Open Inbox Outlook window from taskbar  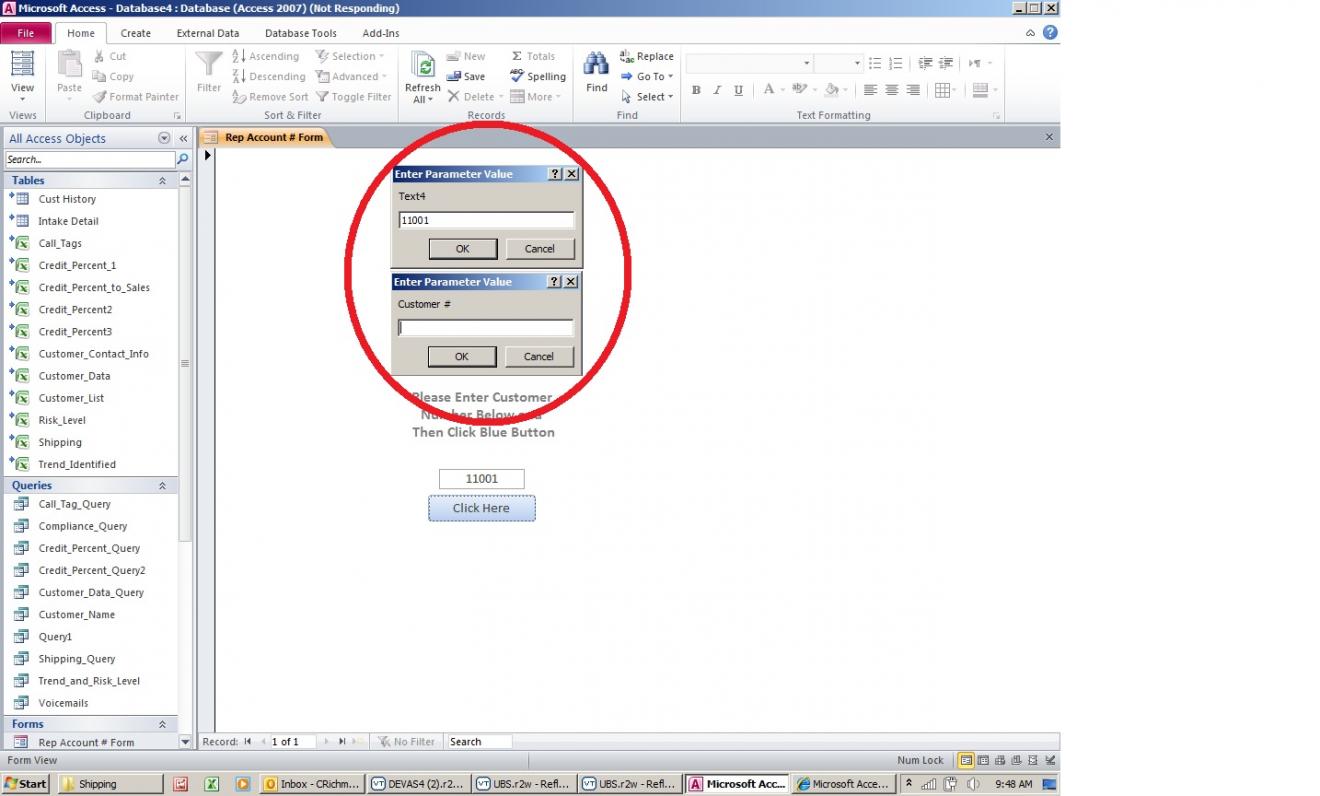(x=312, y=784)
